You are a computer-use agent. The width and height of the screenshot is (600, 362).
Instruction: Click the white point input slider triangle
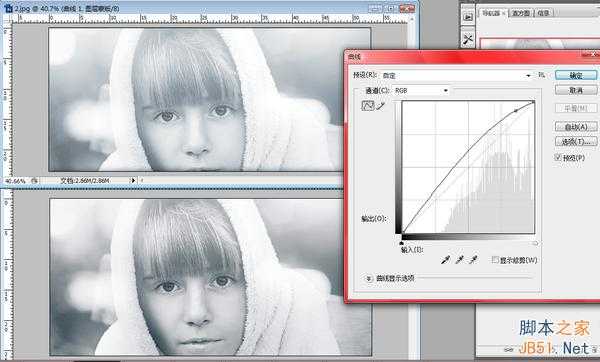pos(535,243)
